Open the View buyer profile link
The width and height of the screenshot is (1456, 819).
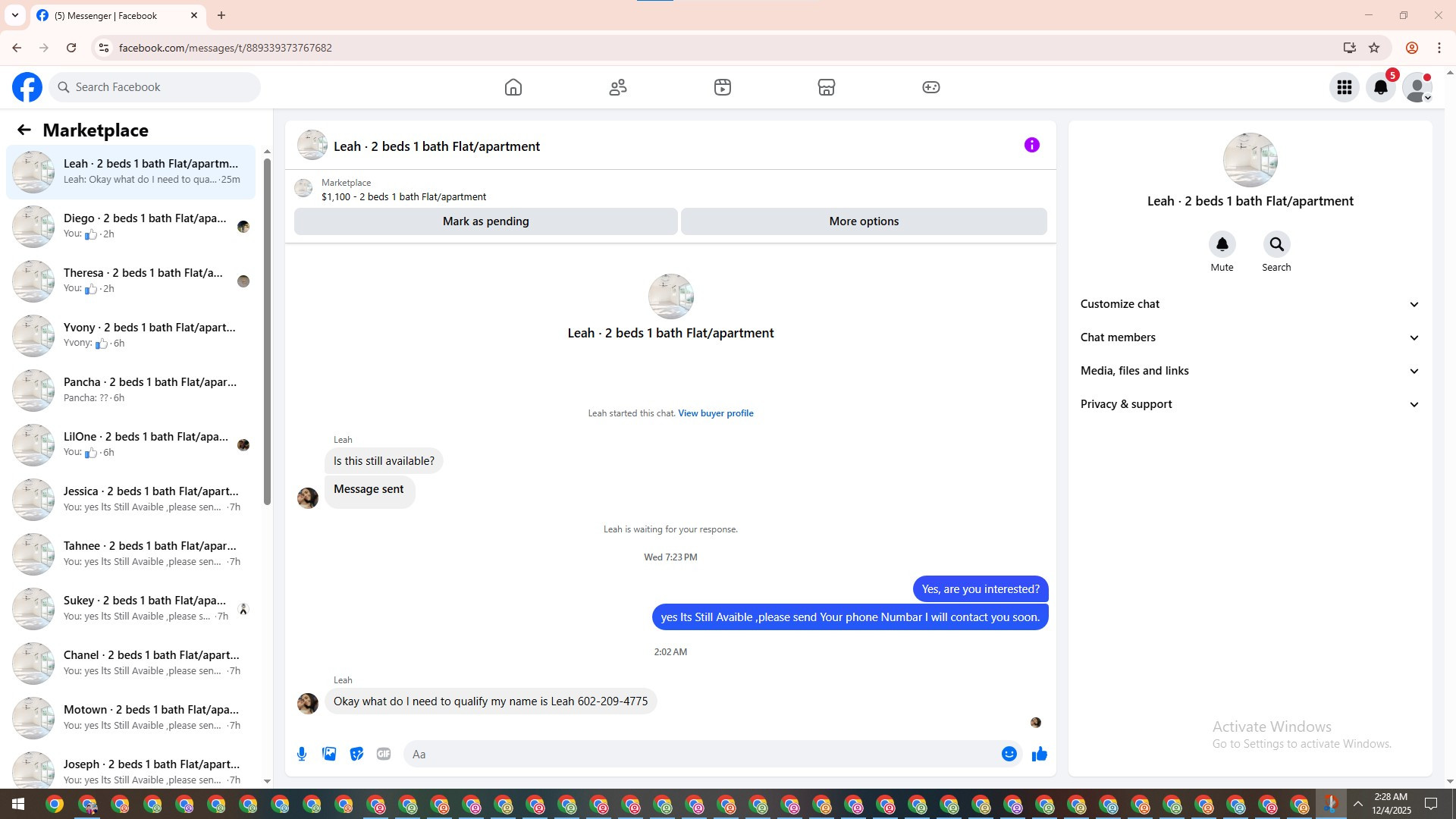pyautogui.click(x=715, y=413)
